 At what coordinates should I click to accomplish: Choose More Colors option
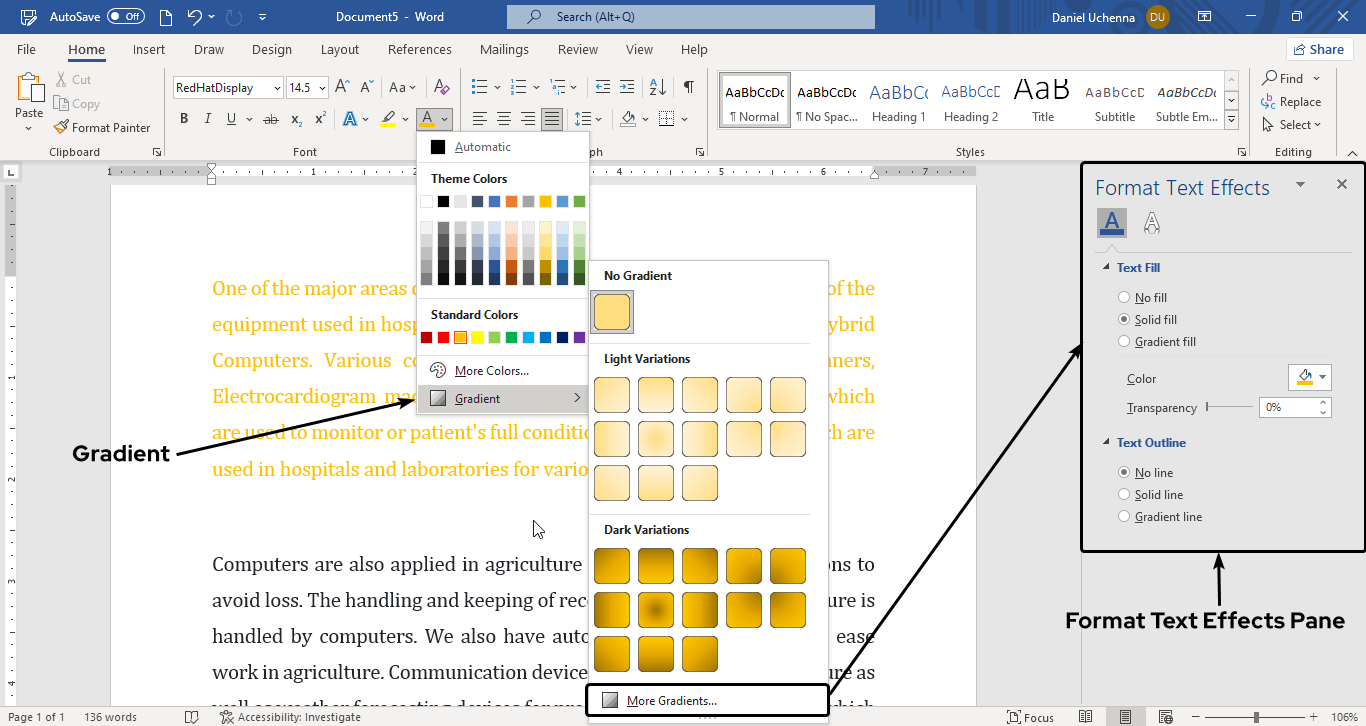(491, 371)
